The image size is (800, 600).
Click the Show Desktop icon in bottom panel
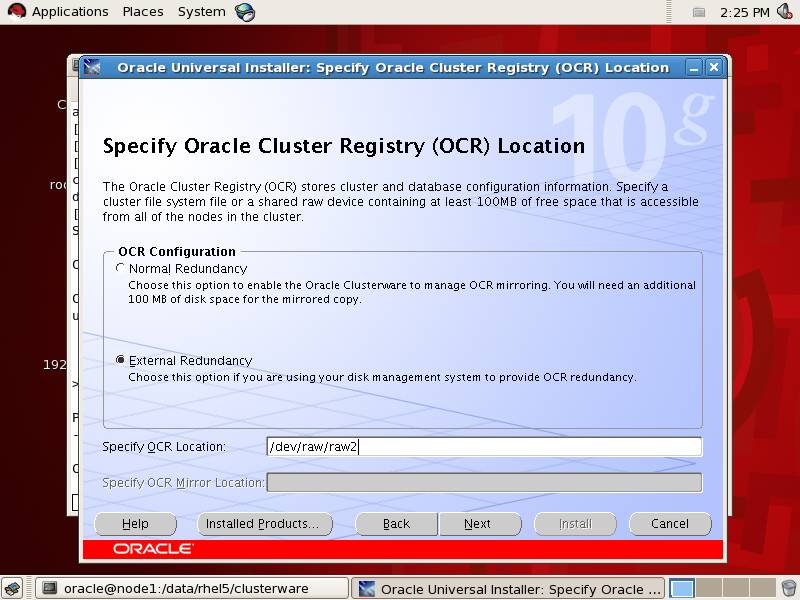point(14,589)
